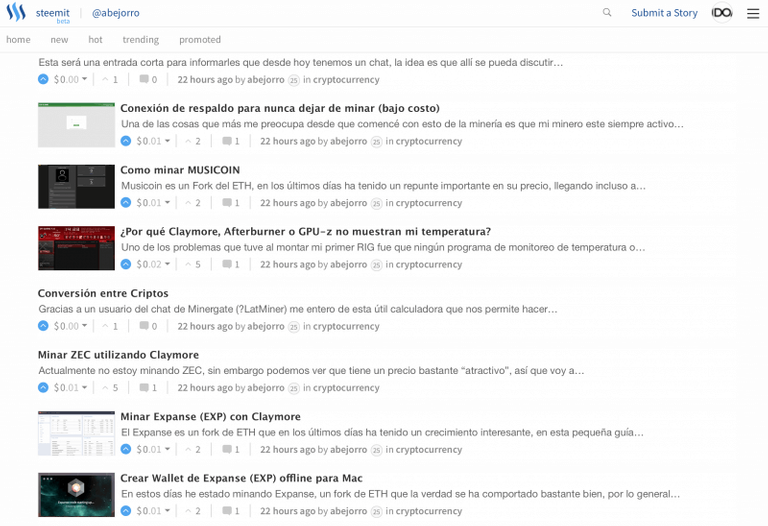Screen dimensions: 768x526
Task: Open post title Minar ZEC utilizando Claymore
Action: (119, 355)
